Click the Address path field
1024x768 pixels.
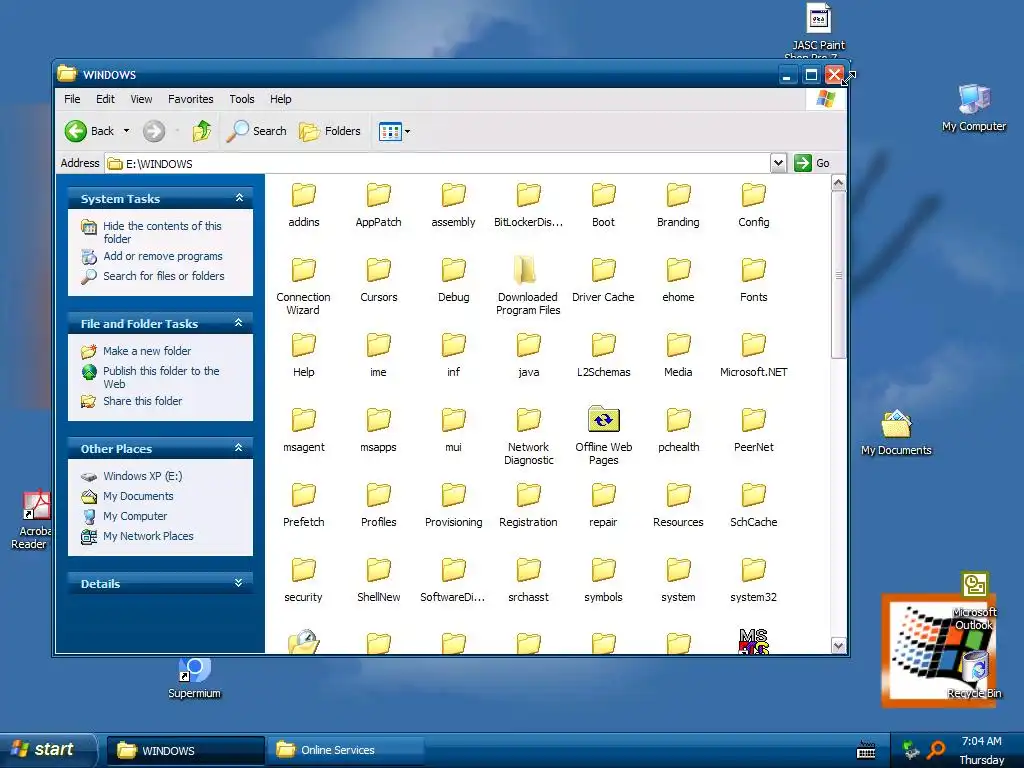pyautogui.click(x=437, y=163)
